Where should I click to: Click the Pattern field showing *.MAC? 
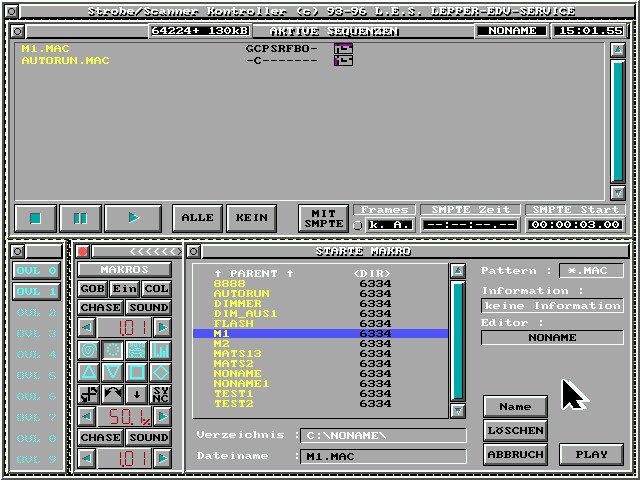[591, 271]
